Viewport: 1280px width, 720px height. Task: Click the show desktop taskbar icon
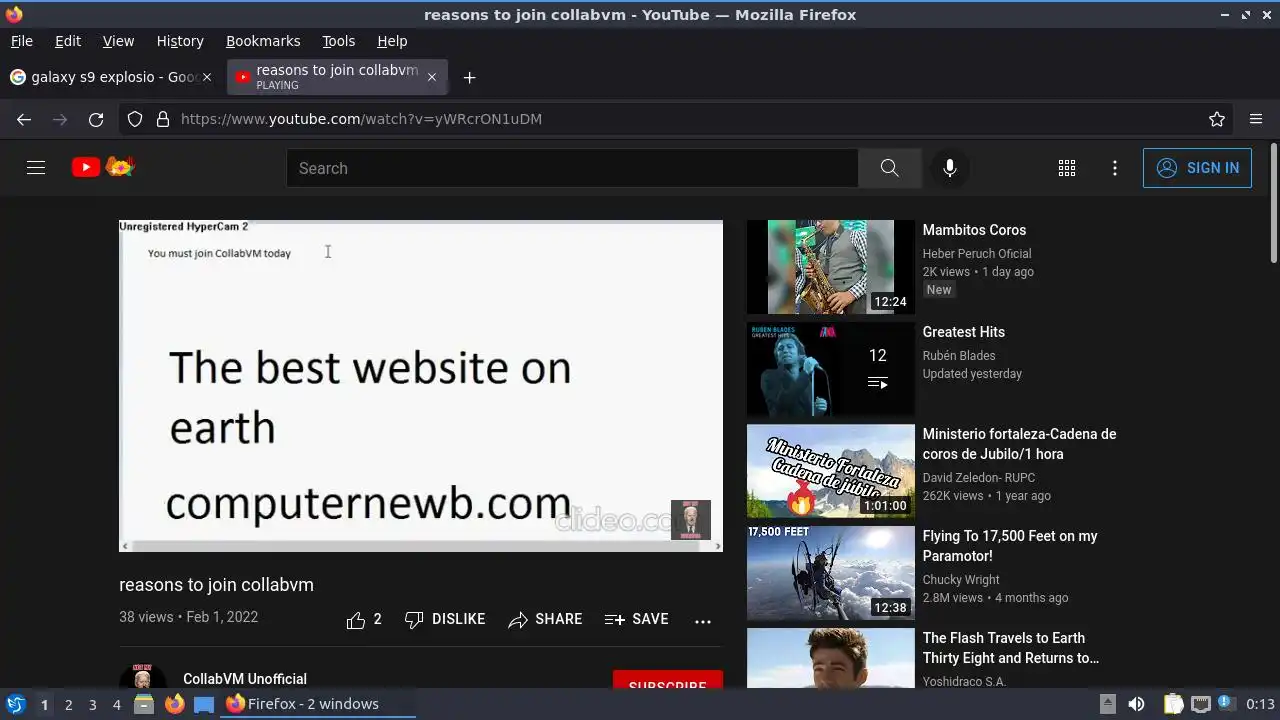pos(204,704)
